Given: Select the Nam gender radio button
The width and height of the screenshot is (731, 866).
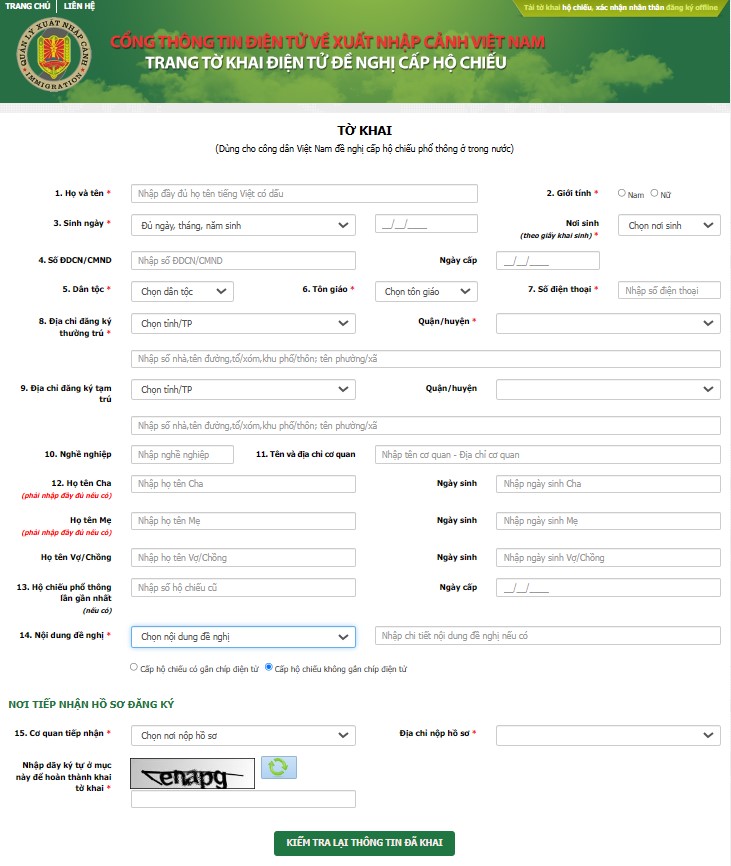Looking at the screenshot, I should tap(622, 193).
